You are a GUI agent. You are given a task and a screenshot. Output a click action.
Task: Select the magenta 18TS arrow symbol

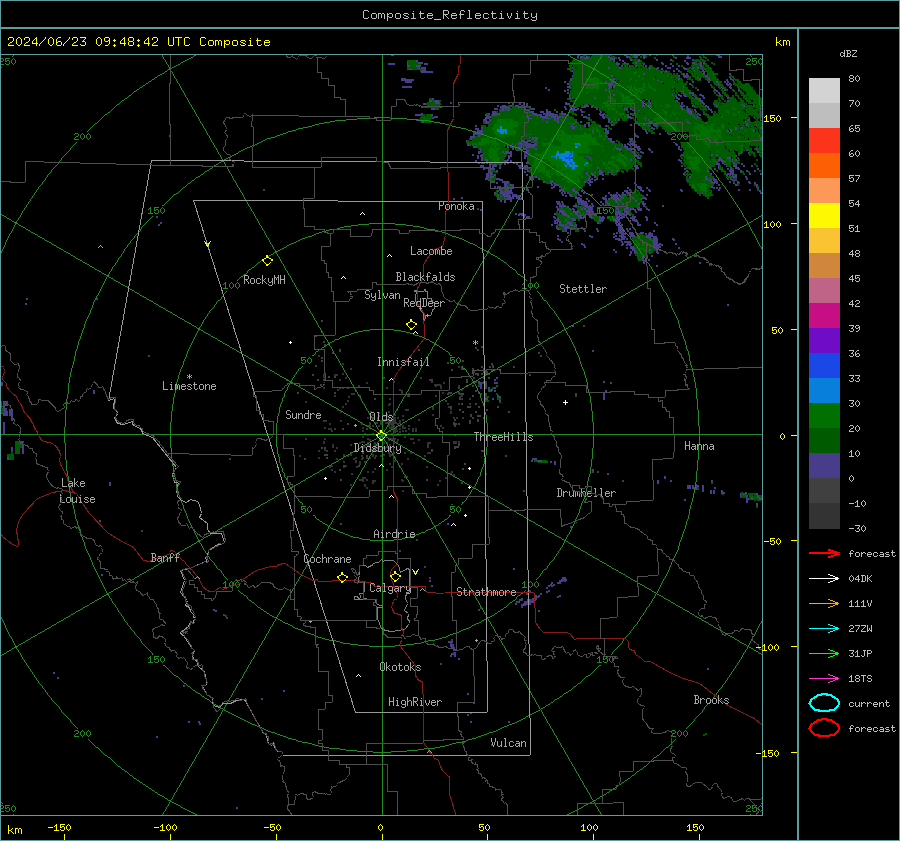click(x=824, y=679)
